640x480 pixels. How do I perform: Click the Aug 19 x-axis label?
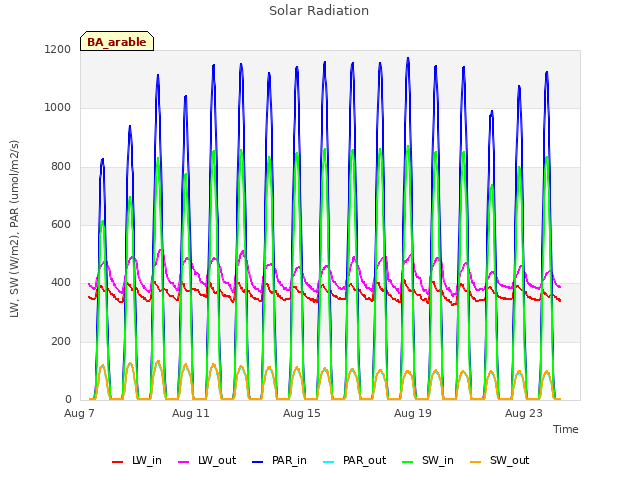point(413,413)
